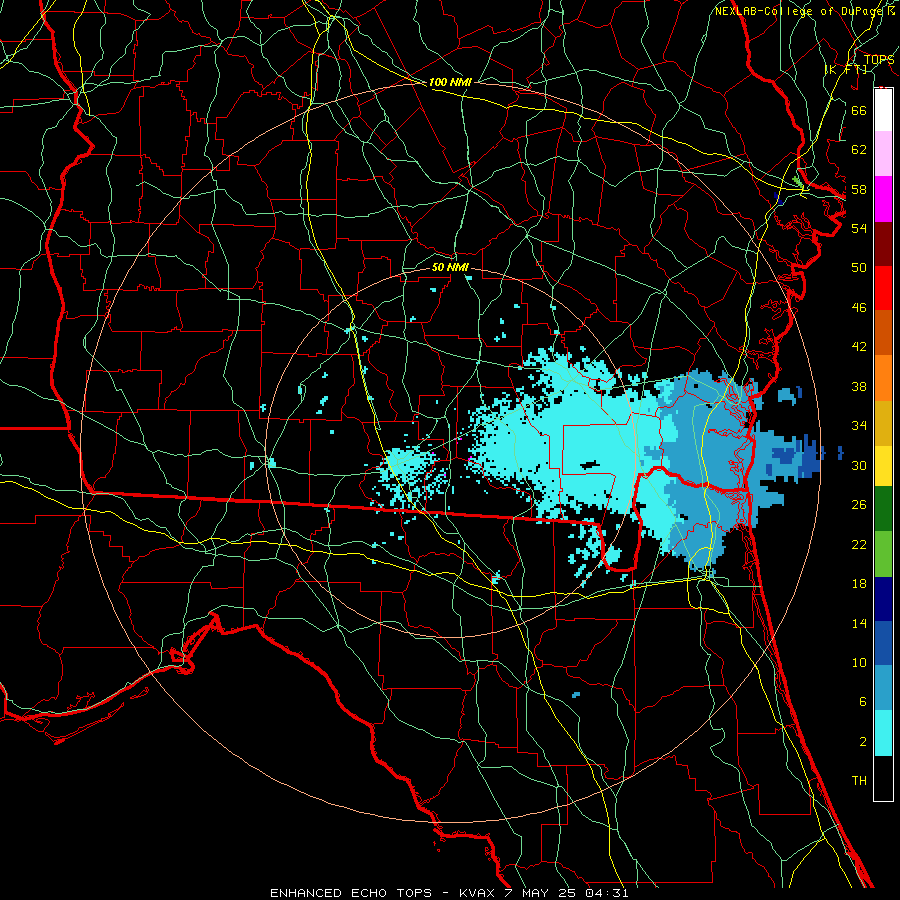Click legend value 2
The width and height of the screenshot is (900, 900).
click(863, 742)
